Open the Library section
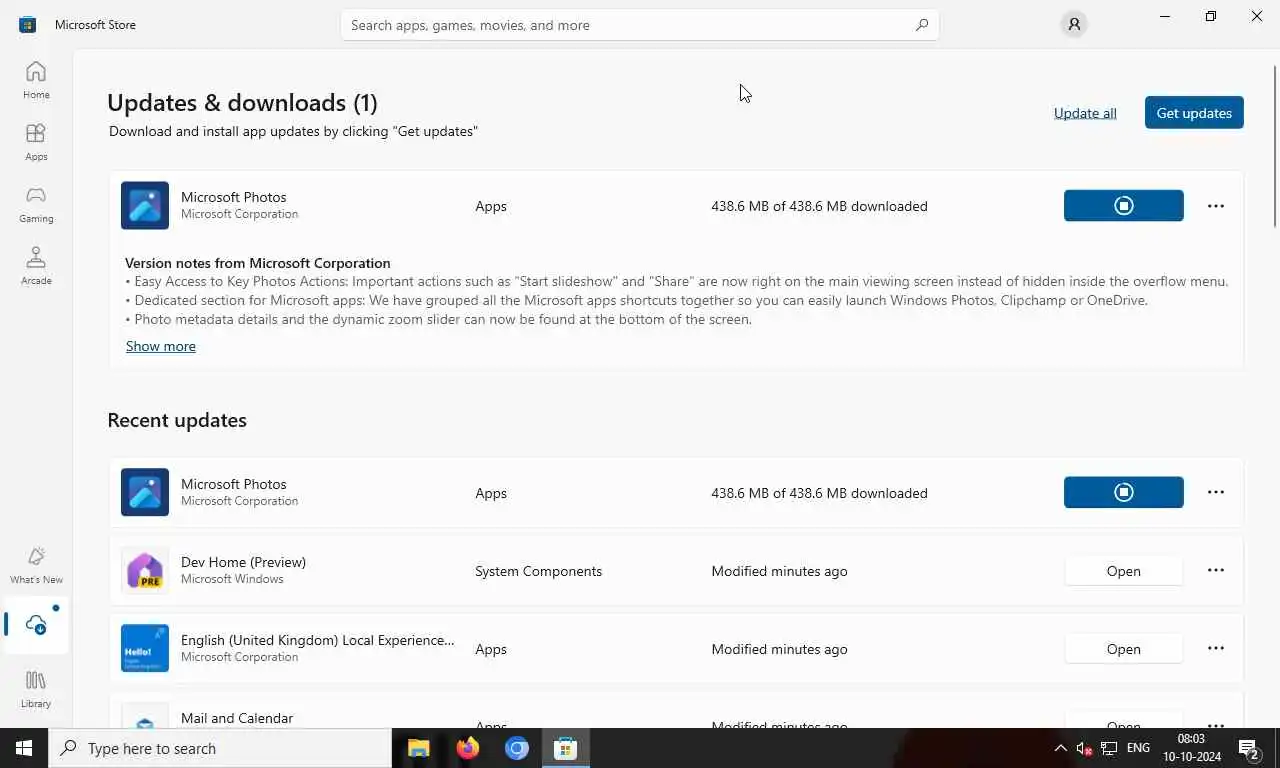The width and height of the screenshot is (1280, 768). point(36,689)
